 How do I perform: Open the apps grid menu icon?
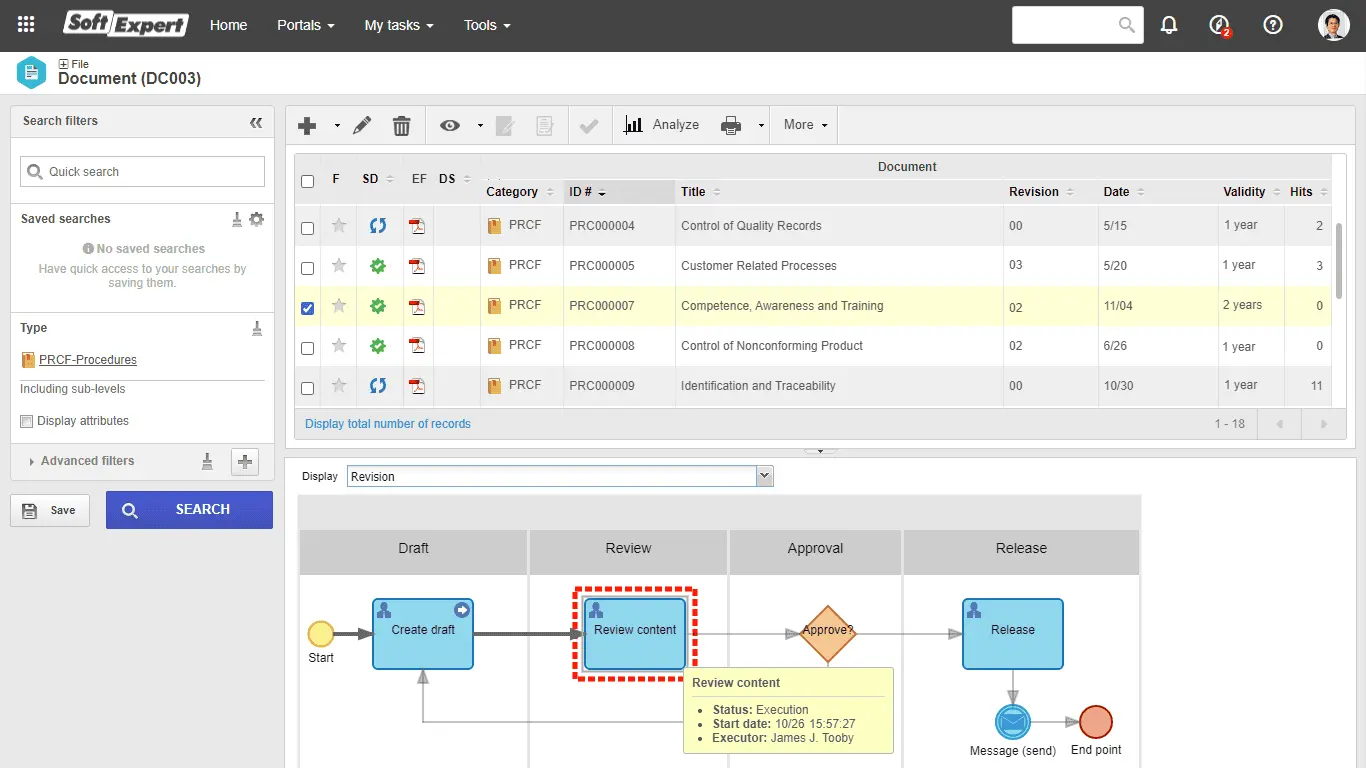[x=26, y=25]
